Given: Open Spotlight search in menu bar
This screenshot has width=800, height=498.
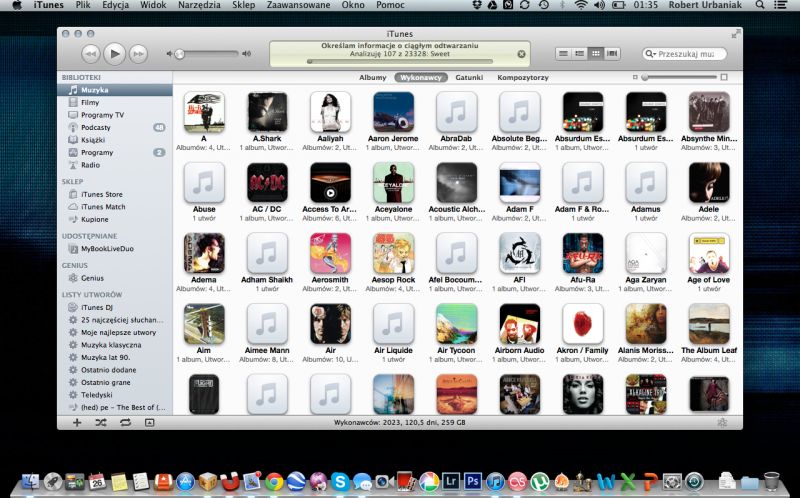Looking at the screenshot, I should [x=760, y=5].
